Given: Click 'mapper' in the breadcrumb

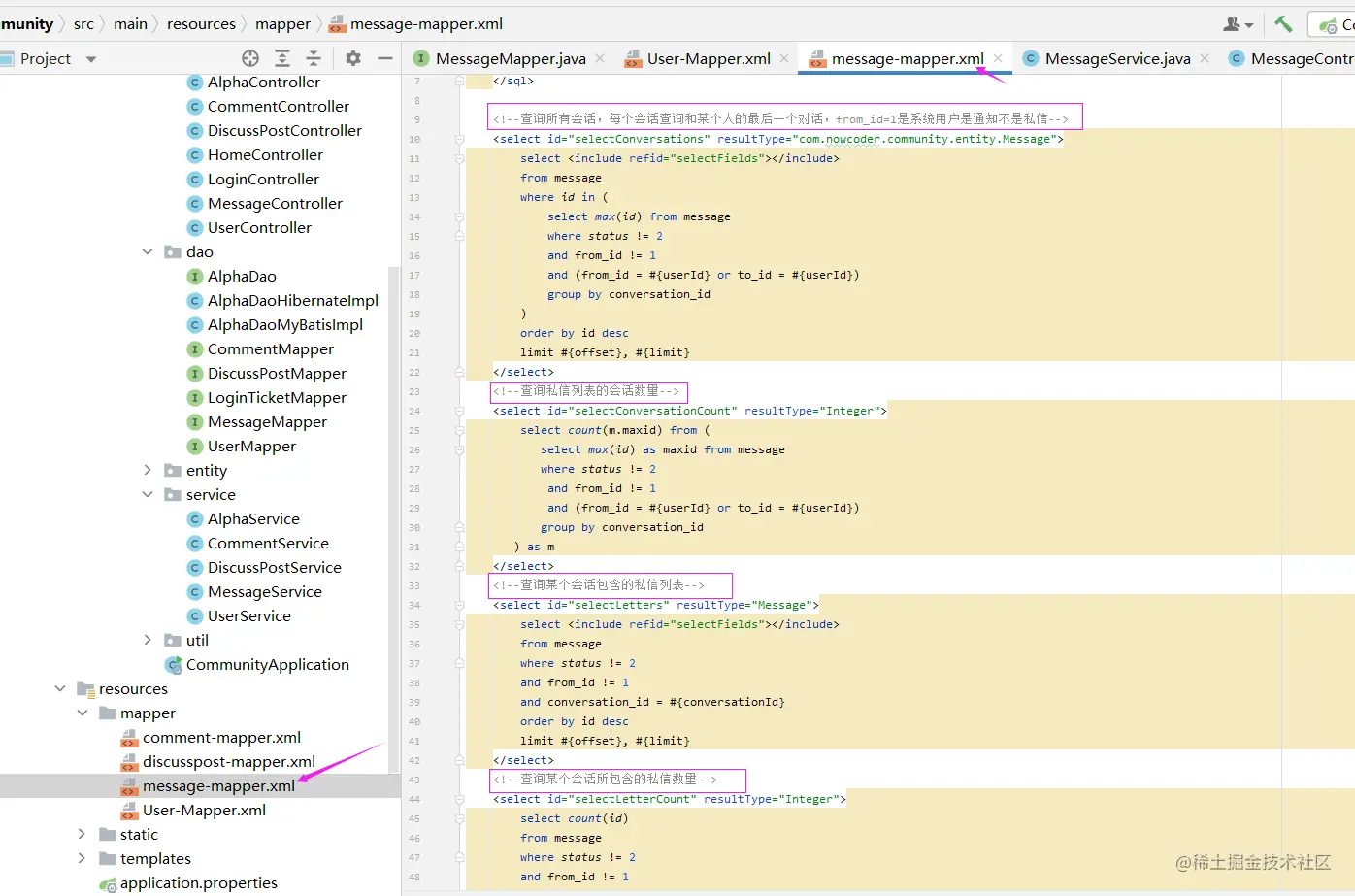Looking at the screenshot, I should 282,24.
